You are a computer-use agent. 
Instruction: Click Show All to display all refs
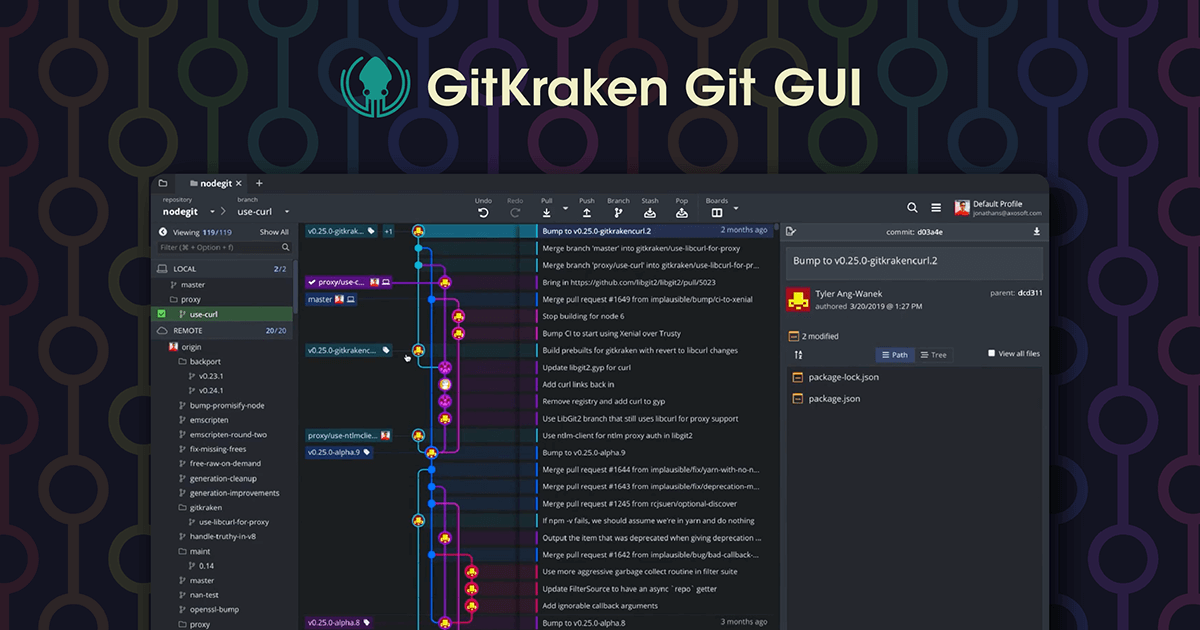[275, 232]
